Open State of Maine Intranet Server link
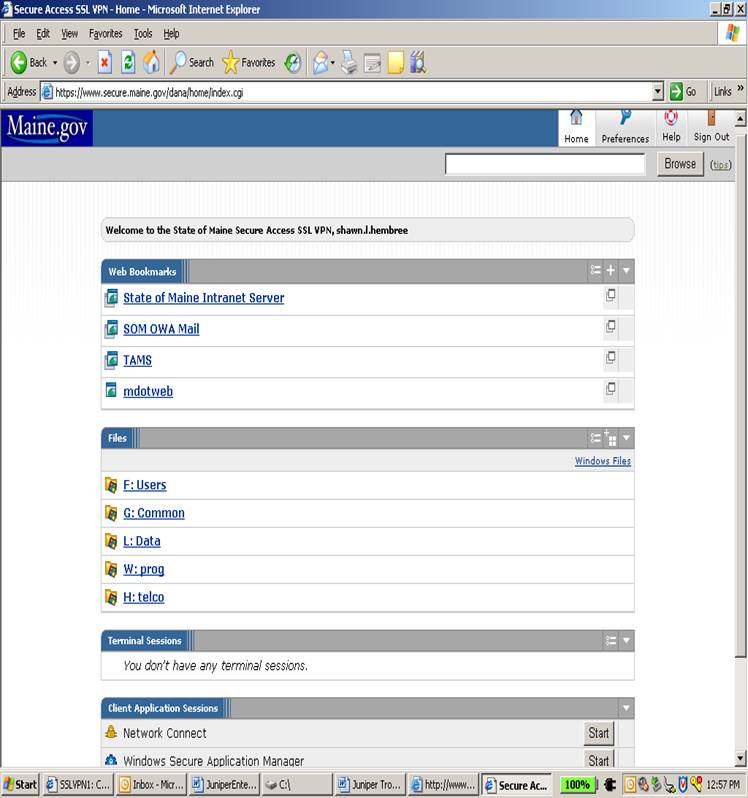The width and height of the screenshot is (748, 798). 204,298
